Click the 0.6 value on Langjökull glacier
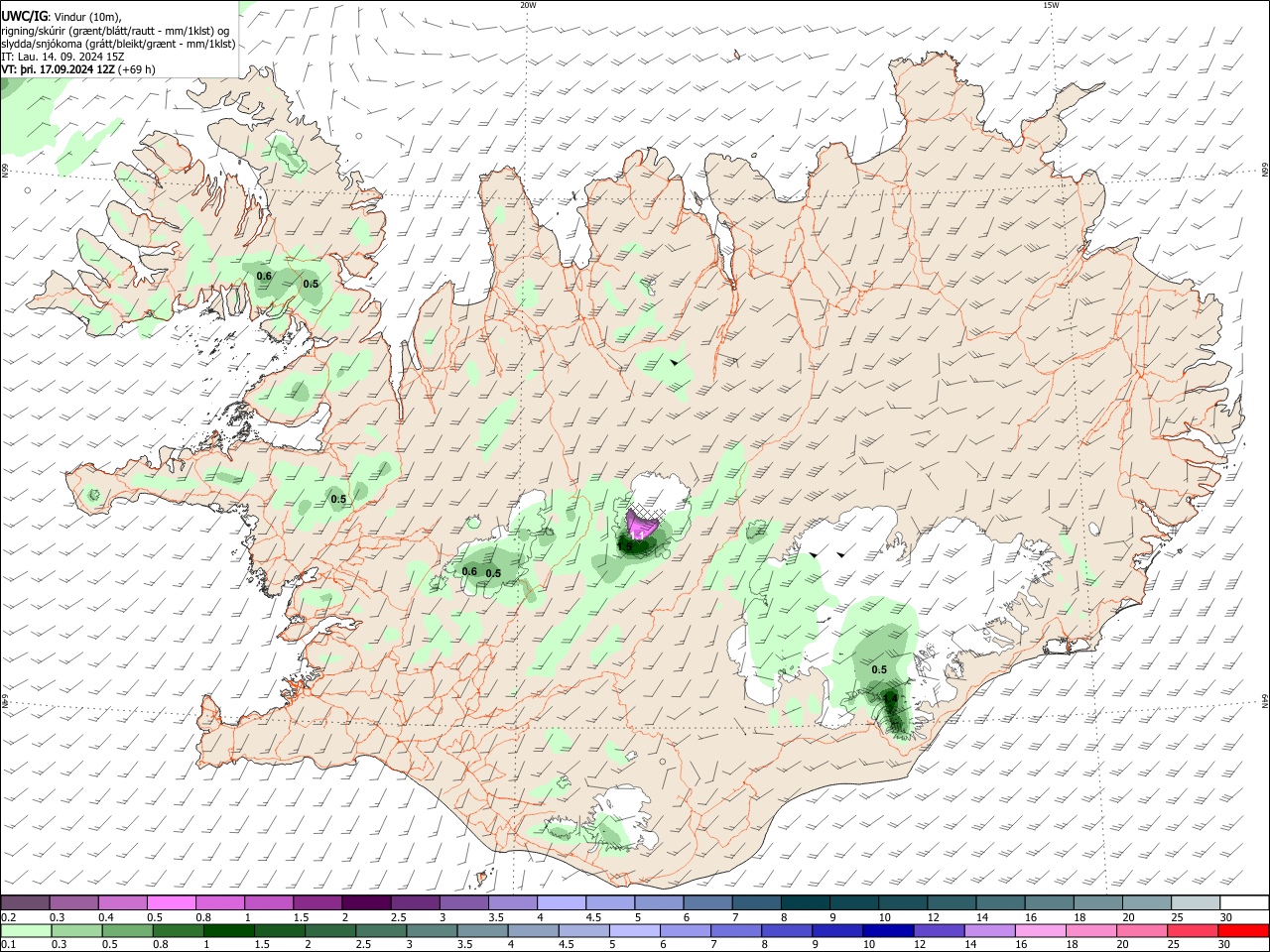The height and width of the screenshot is (952, 1270). click(x=469, y=571)
